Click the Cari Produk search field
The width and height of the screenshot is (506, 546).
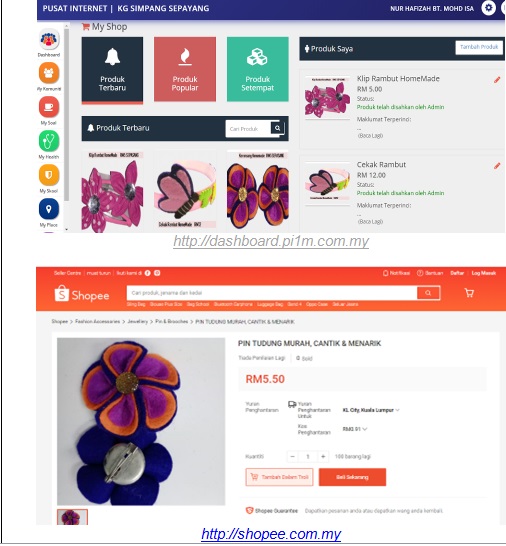(x=248, y=129)
